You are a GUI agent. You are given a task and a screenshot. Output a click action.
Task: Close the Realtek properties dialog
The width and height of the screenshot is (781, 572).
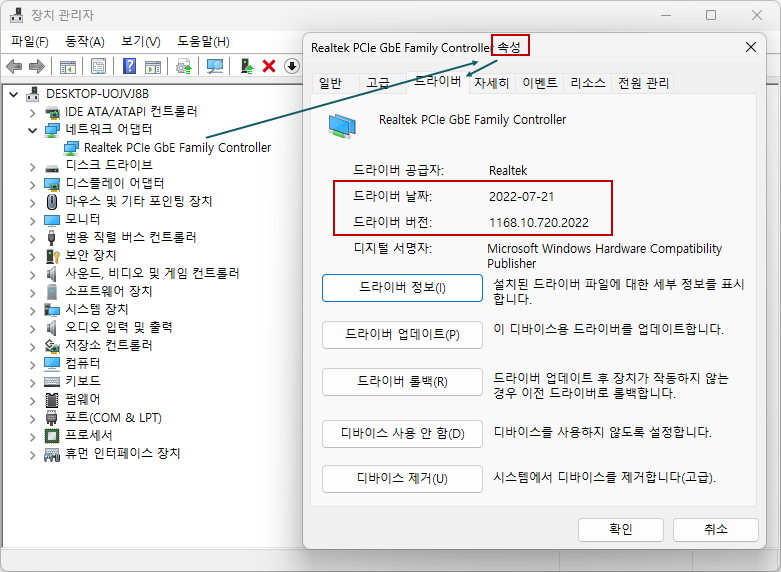751,47
